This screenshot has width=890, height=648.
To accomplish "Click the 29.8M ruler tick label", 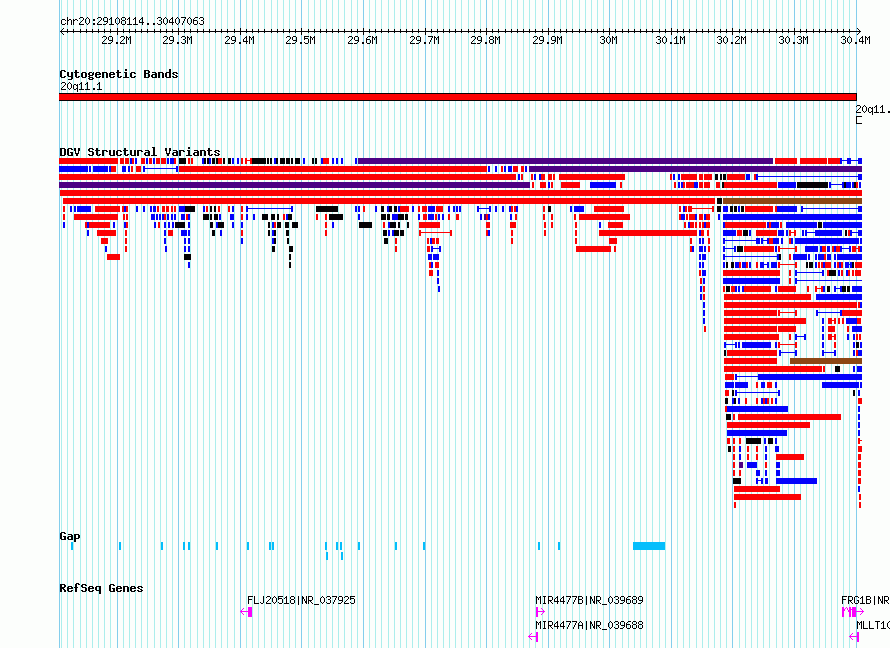I will [485, 40].
